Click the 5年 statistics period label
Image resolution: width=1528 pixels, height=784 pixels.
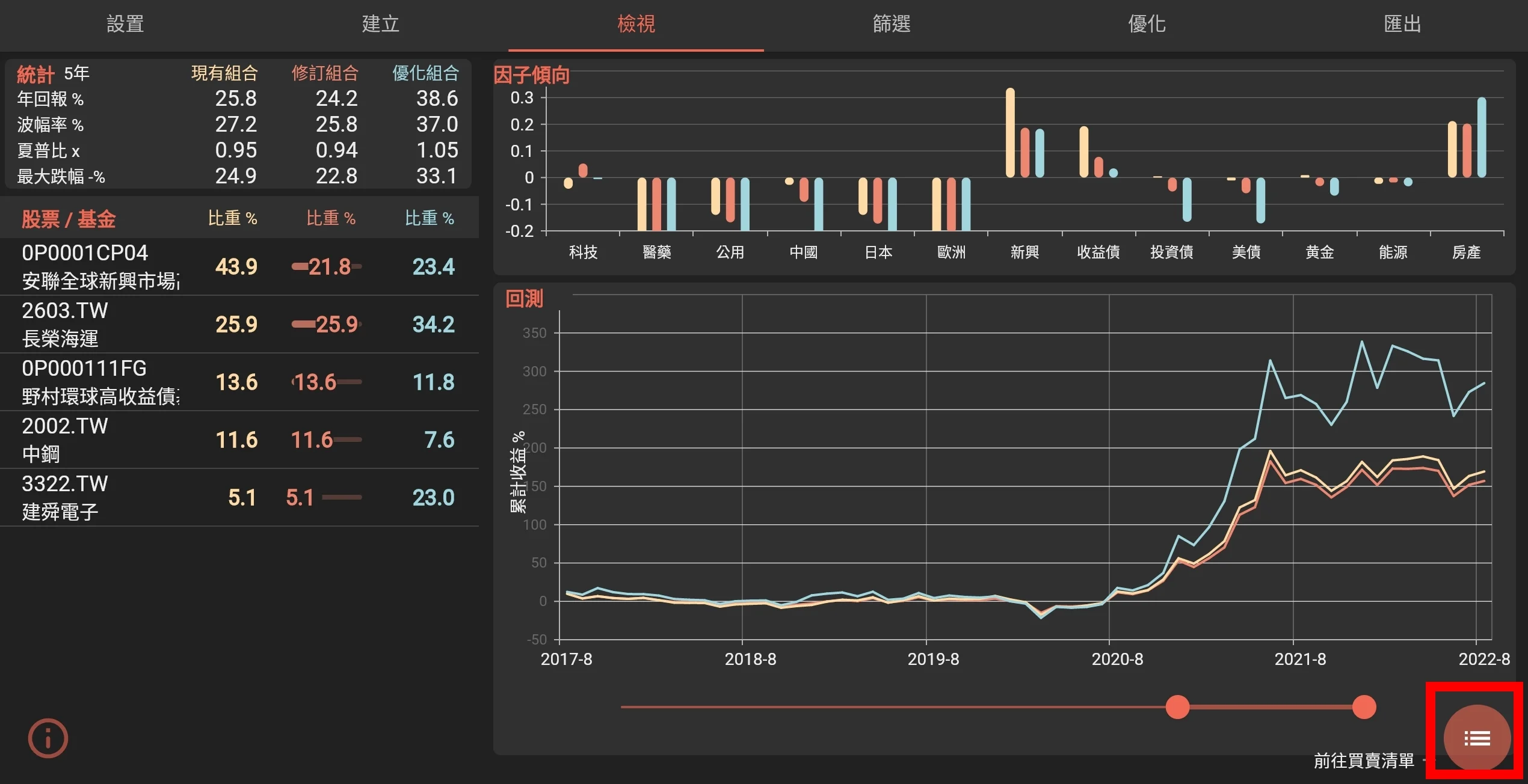[x=76, y=73]
